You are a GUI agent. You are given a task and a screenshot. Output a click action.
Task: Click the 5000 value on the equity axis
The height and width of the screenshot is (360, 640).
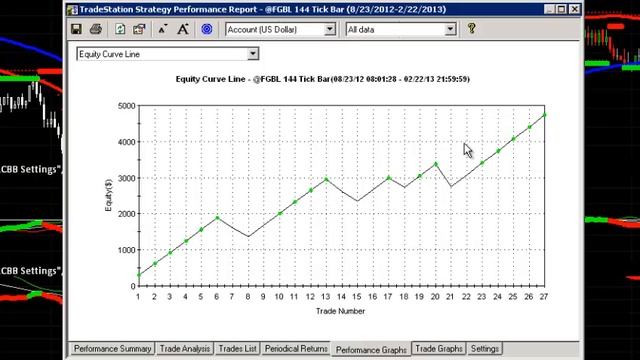(126, 106)
